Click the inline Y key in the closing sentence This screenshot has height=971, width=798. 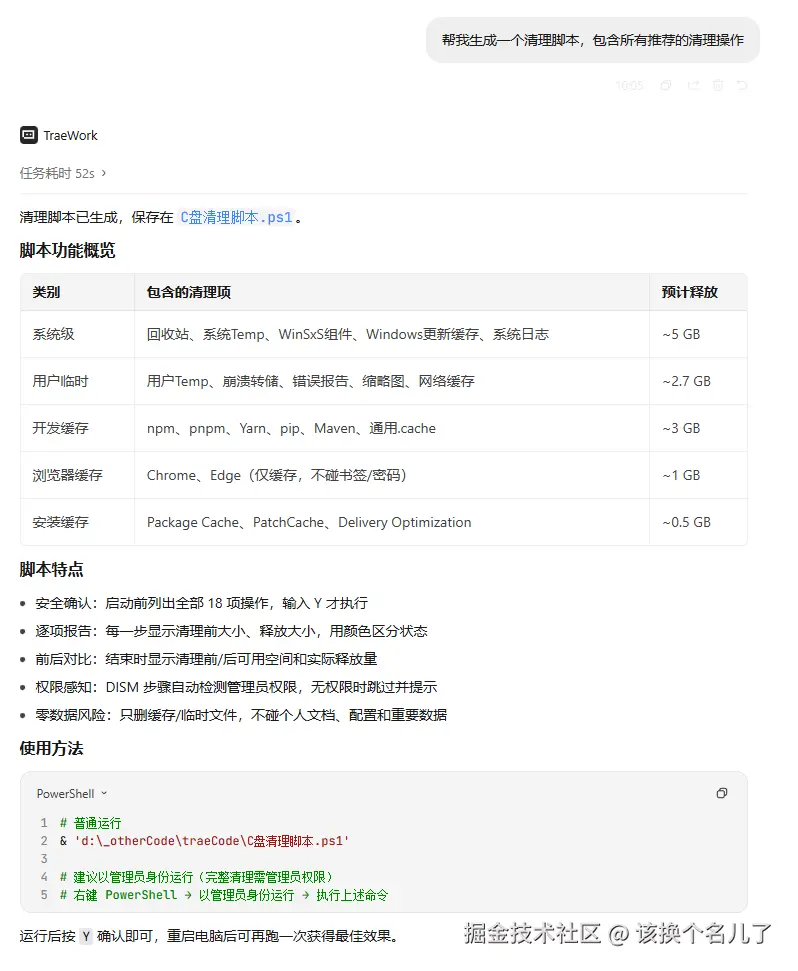[86, 936]
